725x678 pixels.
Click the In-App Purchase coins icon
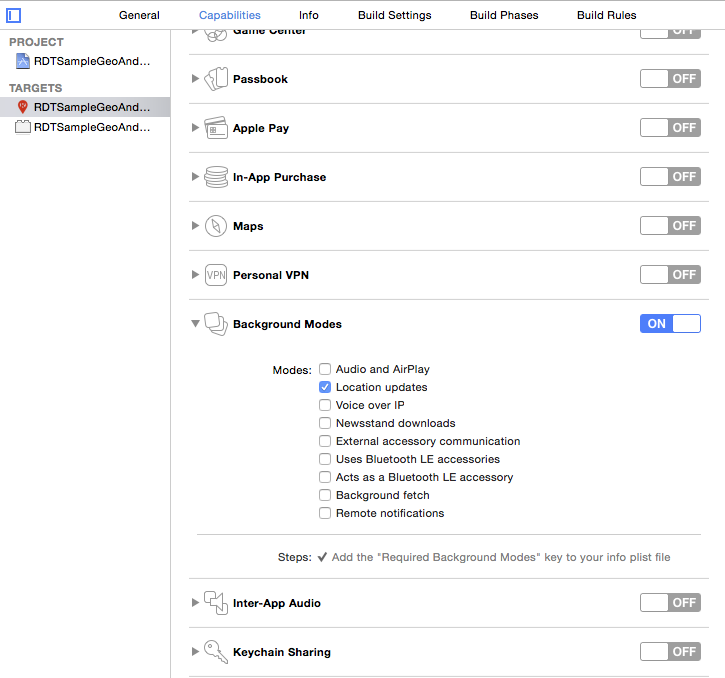click(217, 177)
